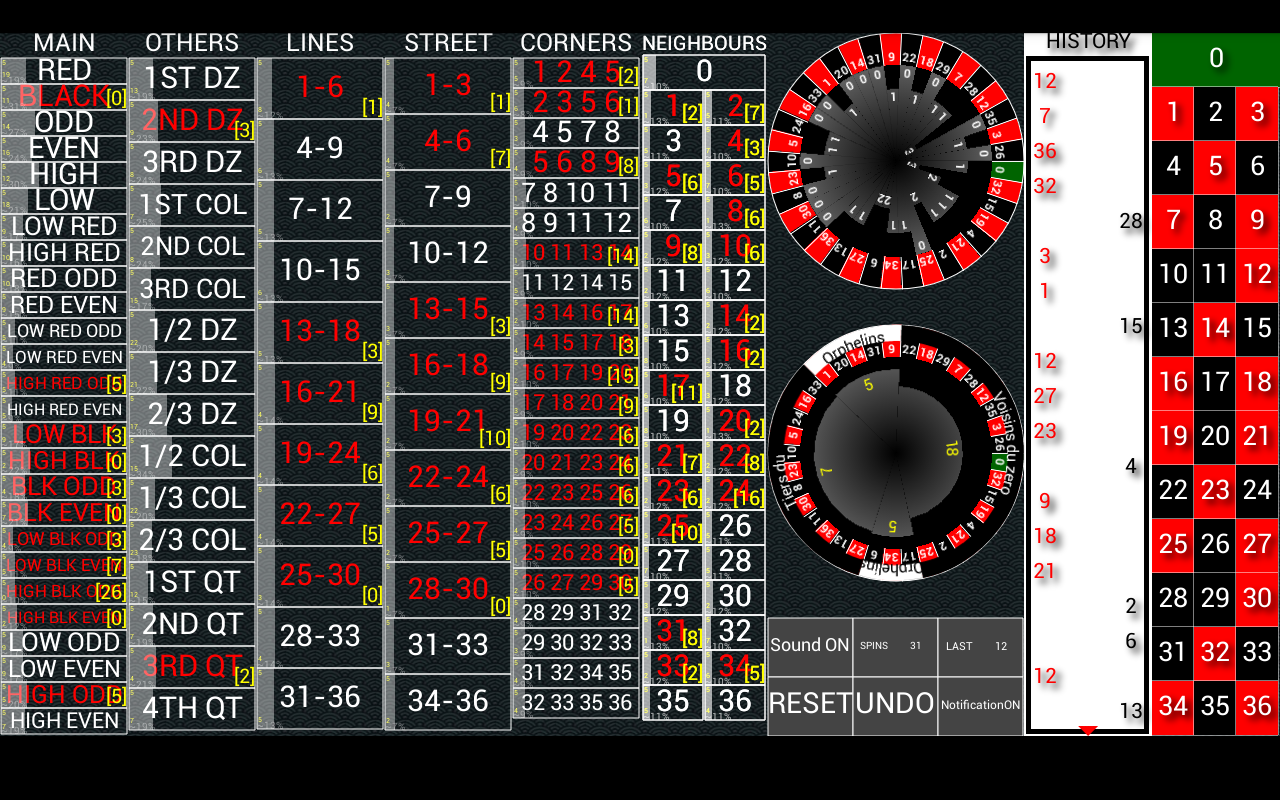Select black number 17 on the grid

(x=1215, y=382)
